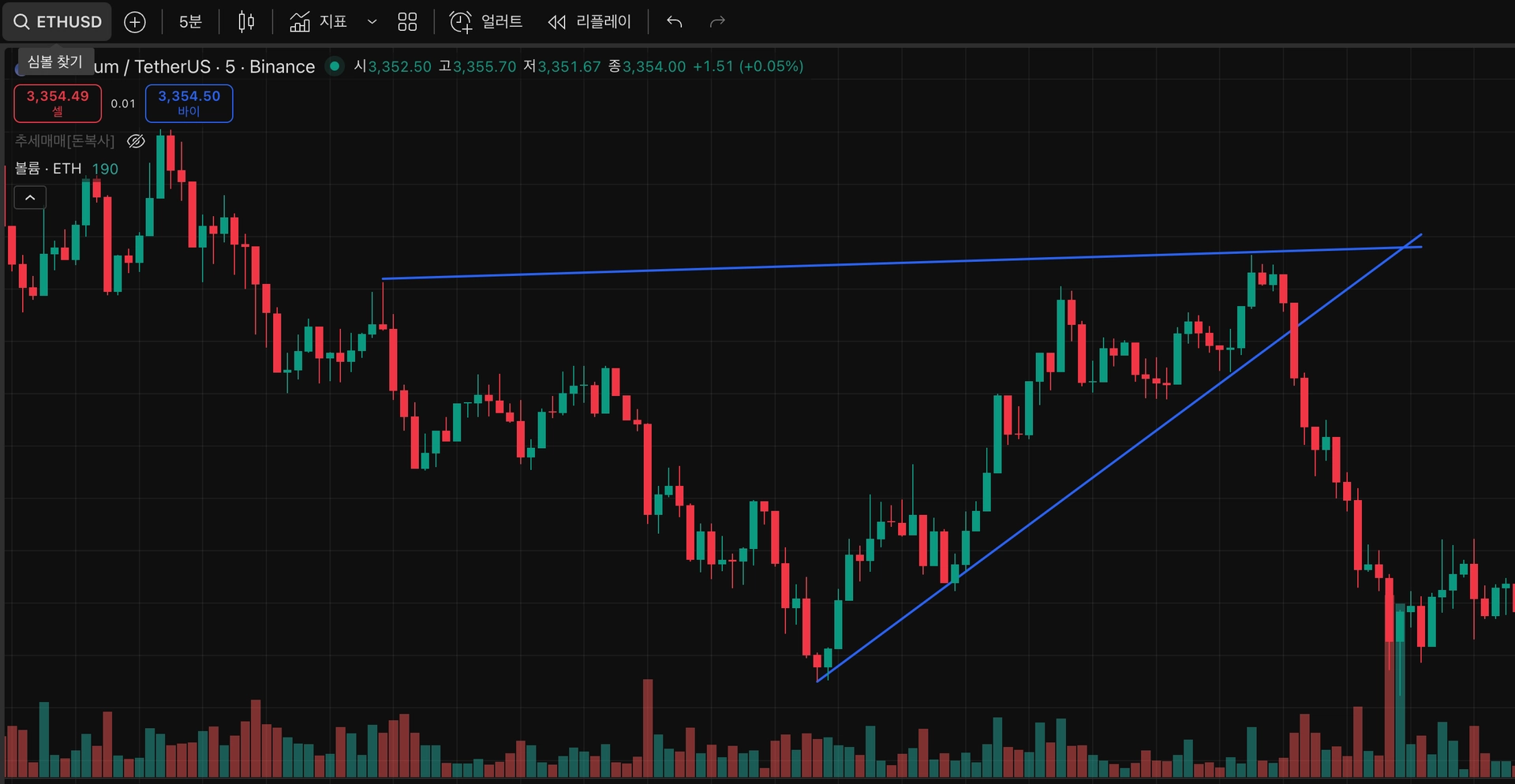Open the chart layout grid icon
1515x784 pixels.
point(407,22)
